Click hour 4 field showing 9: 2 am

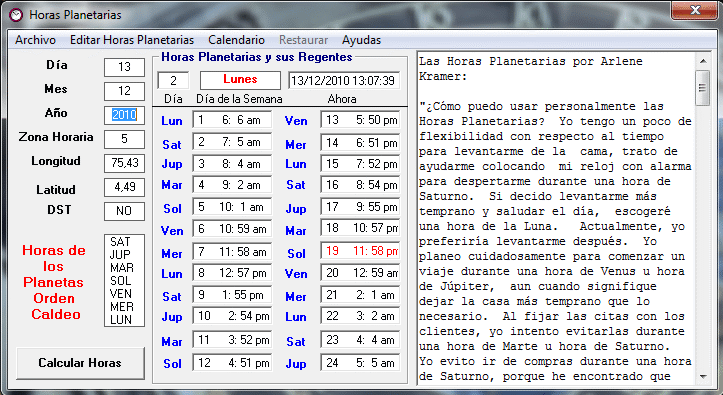(x=232, y=185)
